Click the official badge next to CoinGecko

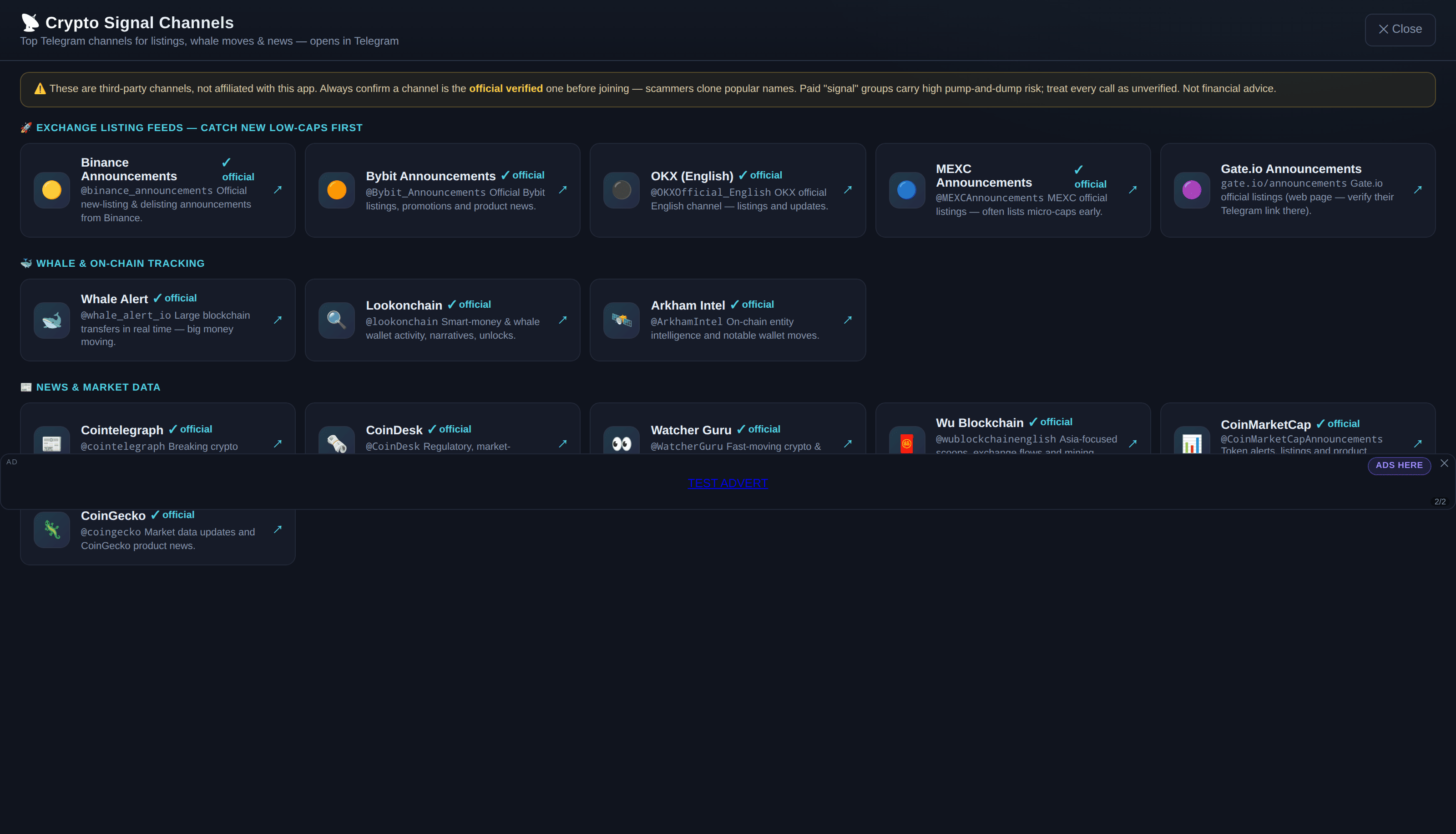(172, 515)
